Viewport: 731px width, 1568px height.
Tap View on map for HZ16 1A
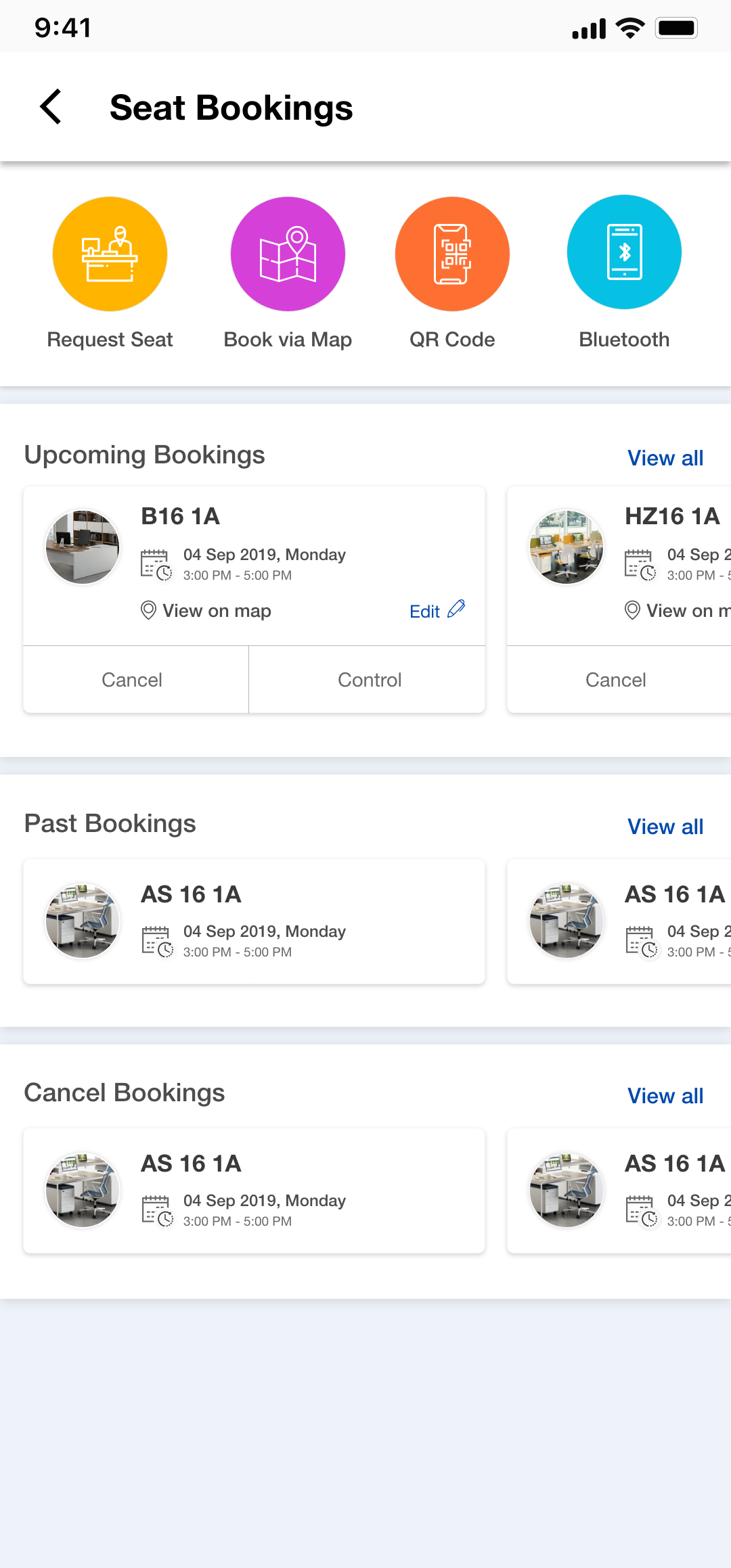click(x=685, y=611)
